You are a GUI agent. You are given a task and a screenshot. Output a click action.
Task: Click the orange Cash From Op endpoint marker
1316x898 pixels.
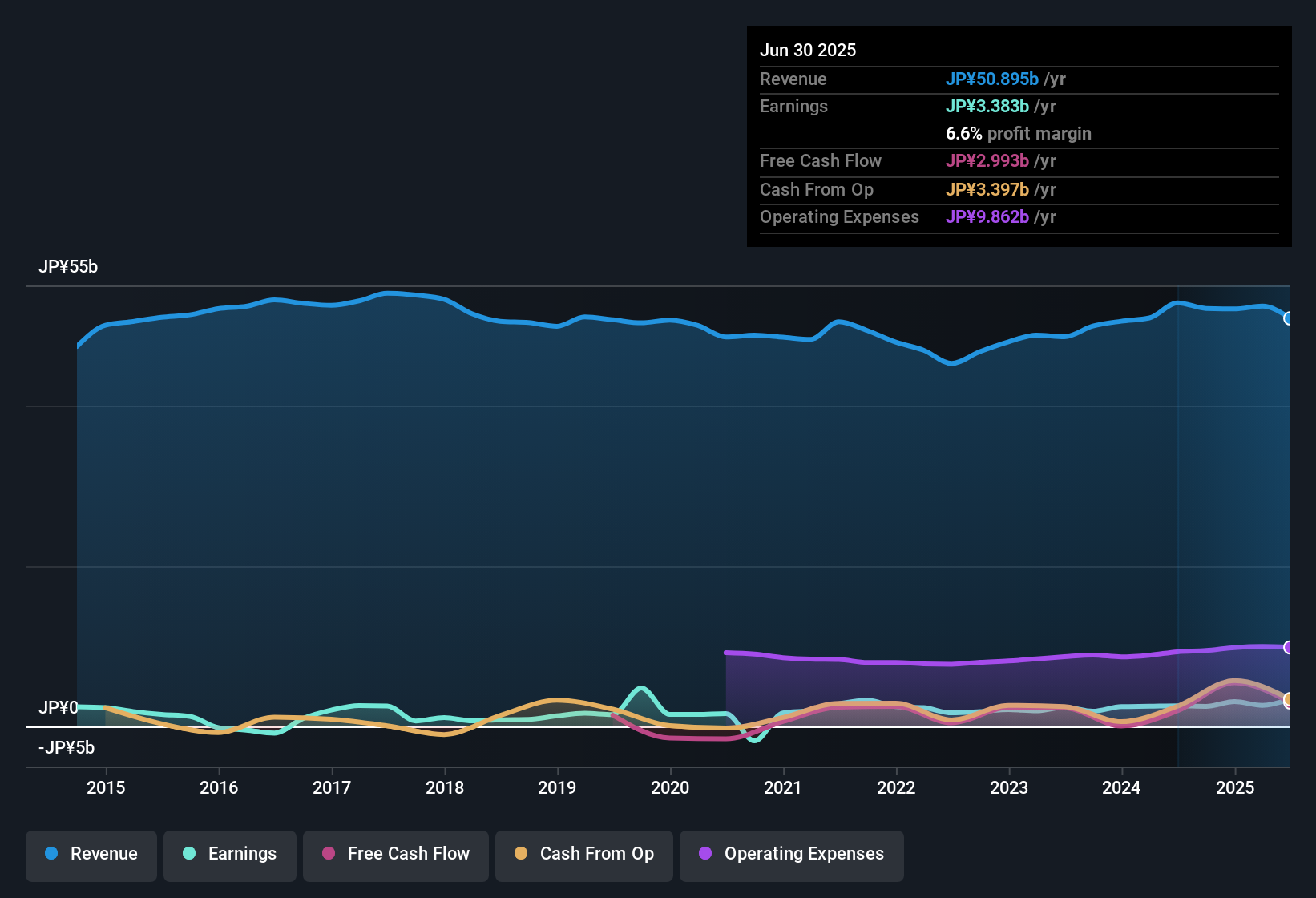click(x=1289, y=699)
